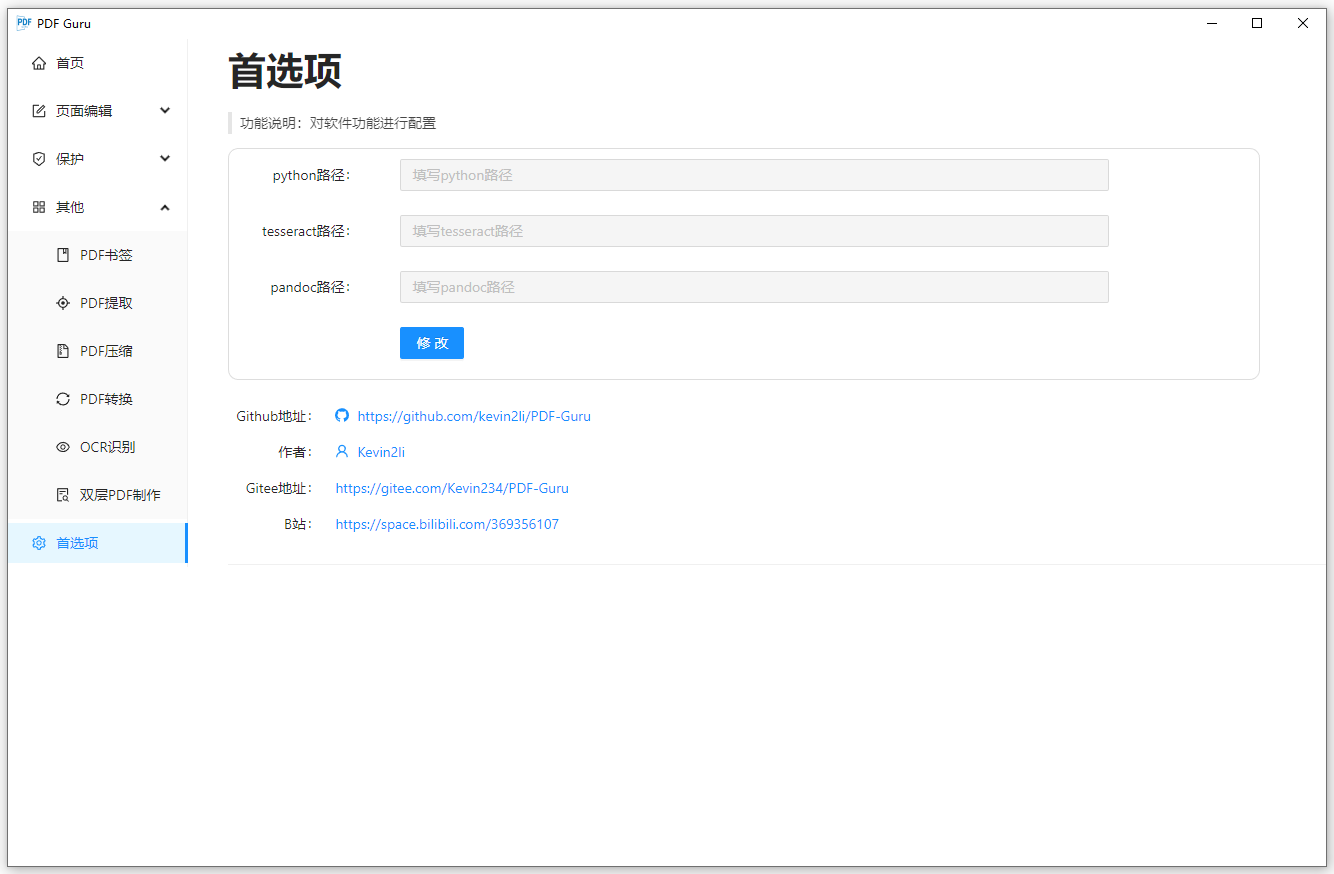Click the 其他 submenu label

click(70, 207)
